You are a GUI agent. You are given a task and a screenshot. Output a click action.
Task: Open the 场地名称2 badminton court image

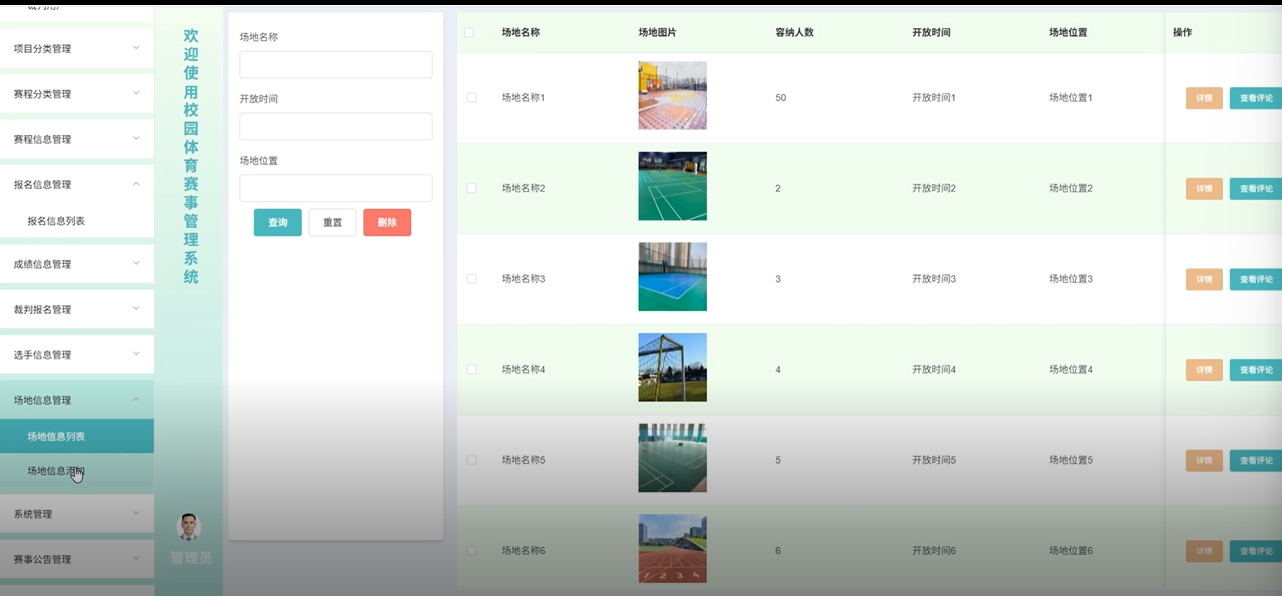[x=672, y=186]
